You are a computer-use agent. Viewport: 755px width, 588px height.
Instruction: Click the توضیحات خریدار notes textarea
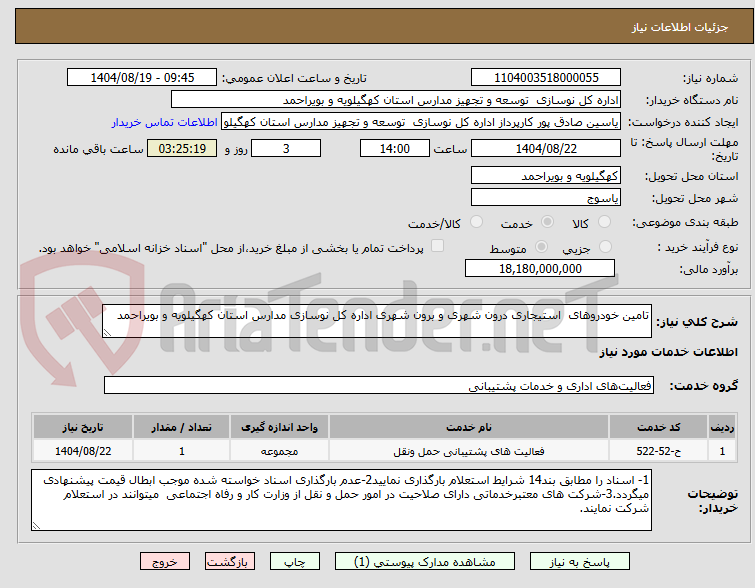coord(341,500)
